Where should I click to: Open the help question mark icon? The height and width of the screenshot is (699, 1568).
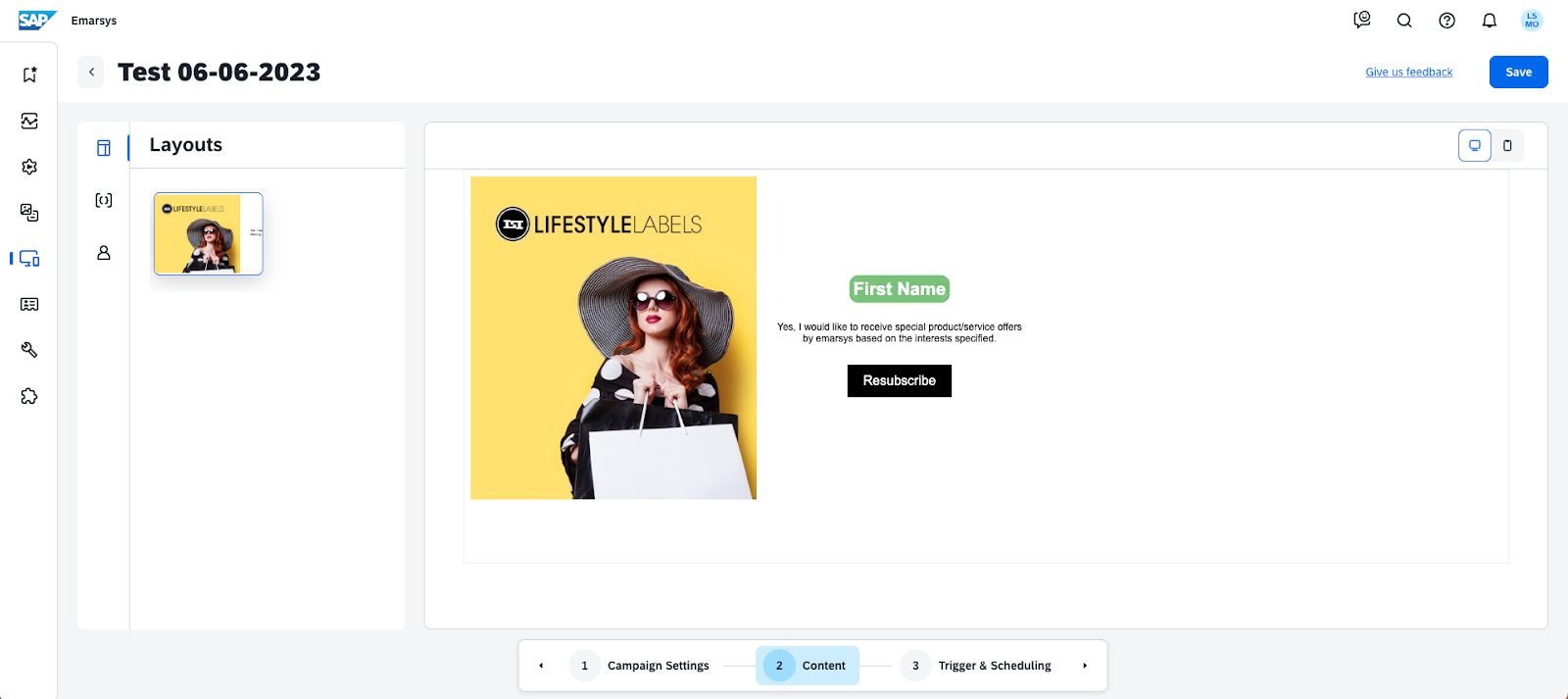pos(1446,21)
